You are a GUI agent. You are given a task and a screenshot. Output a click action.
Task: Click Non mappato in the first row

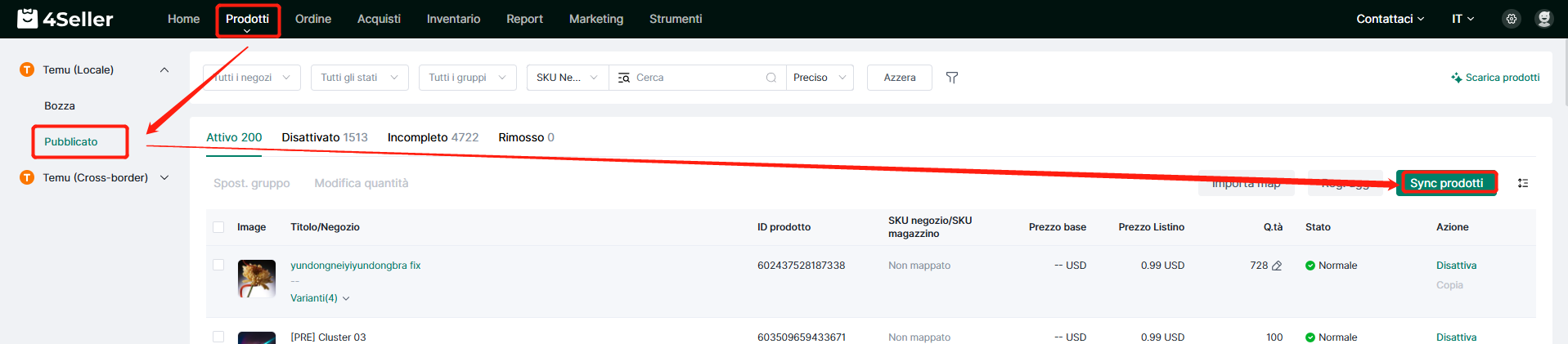(919, 266)
